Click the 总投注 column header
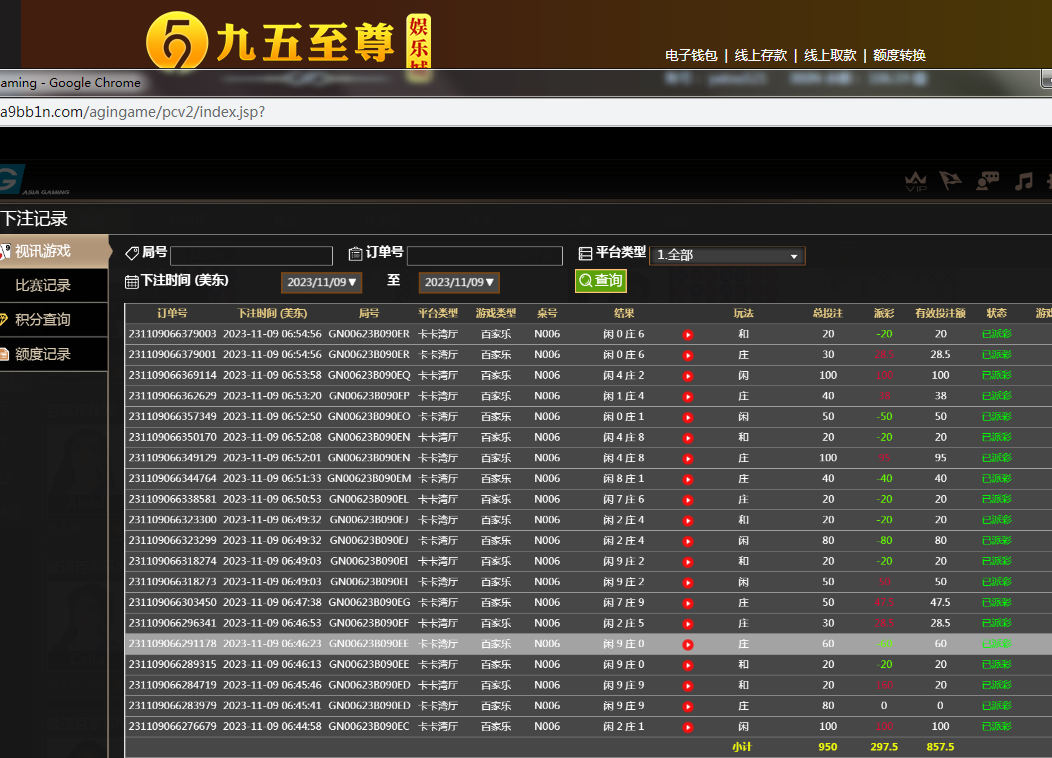 (827, 313)
